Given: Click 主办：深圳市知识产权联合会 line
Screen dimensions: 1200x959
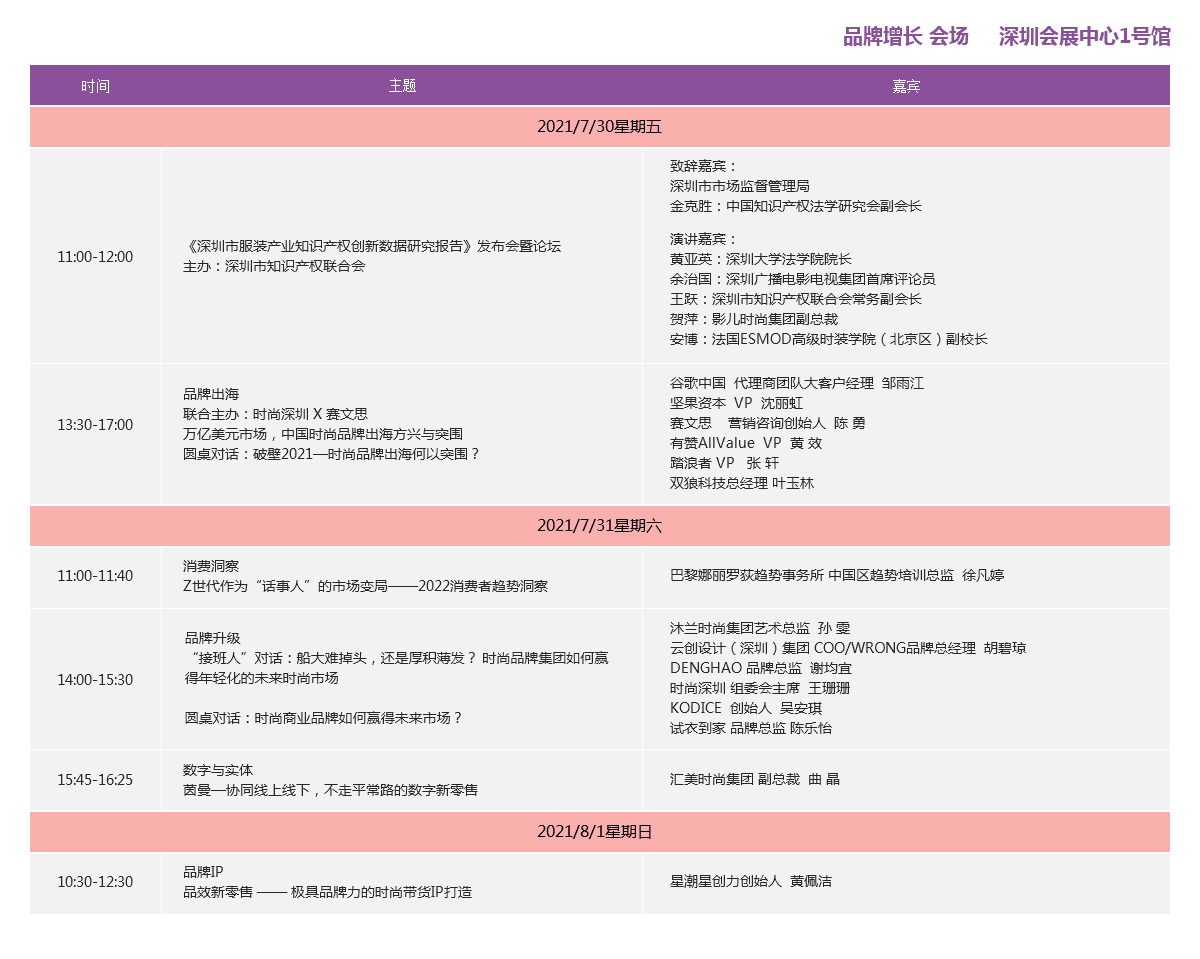Looking at the screenshot, I should click(274, 266).
